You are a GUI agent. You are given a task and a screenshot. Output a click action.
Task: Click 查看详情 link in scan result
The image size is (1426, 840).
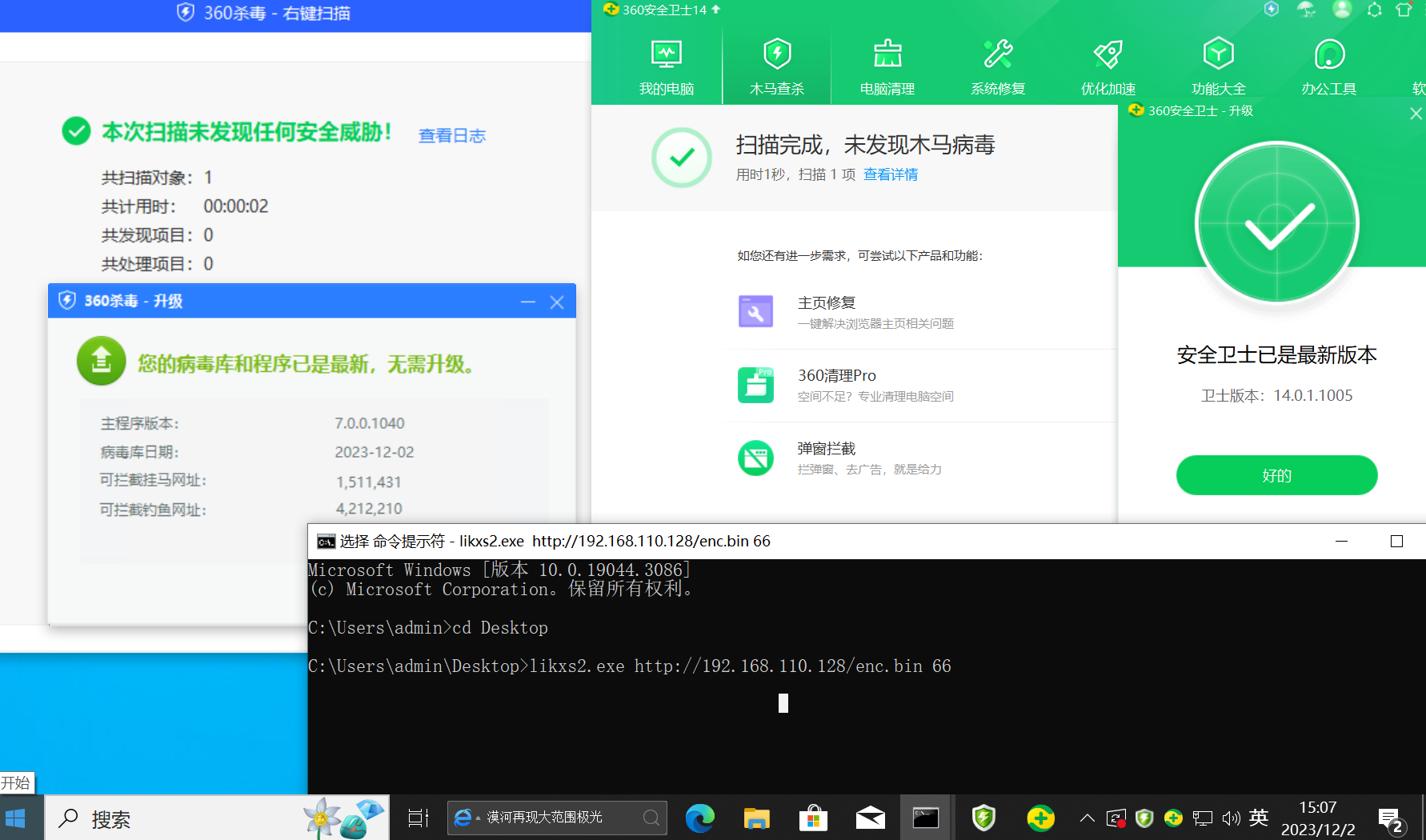pos(891,174)
